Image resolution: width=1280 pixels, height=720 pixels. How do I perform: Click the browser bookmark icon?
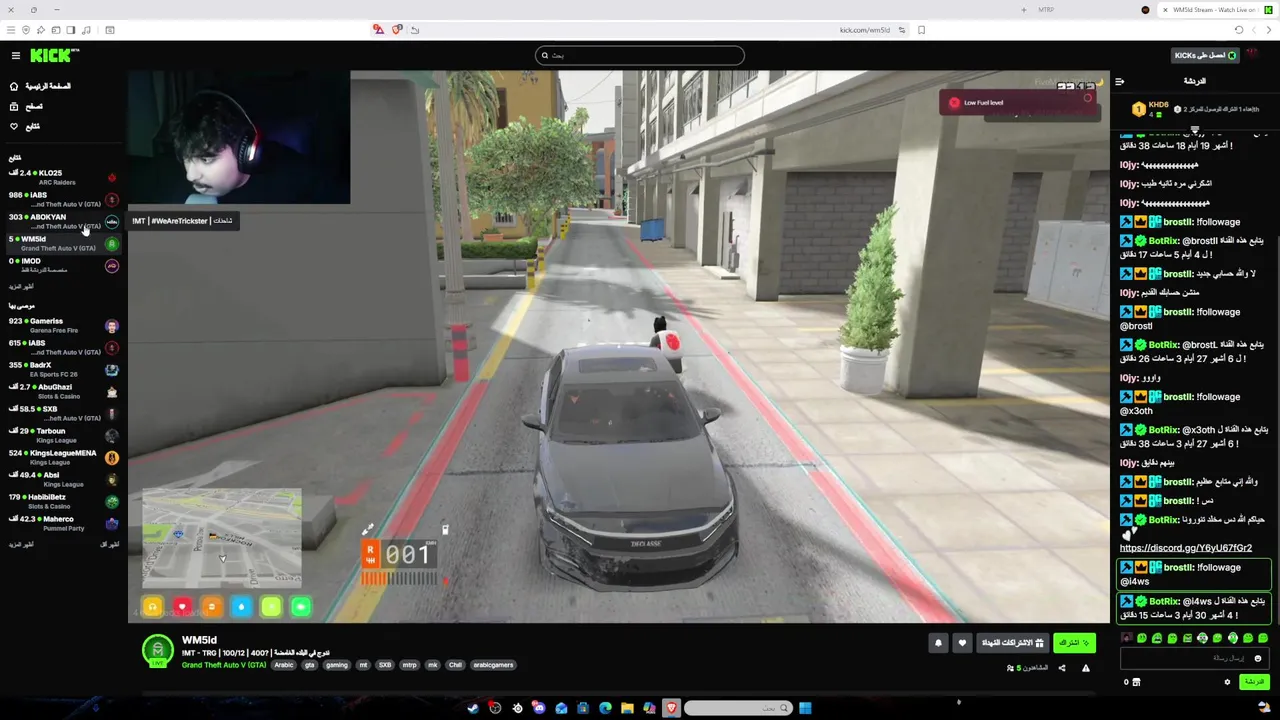click(x=921, y=30)
